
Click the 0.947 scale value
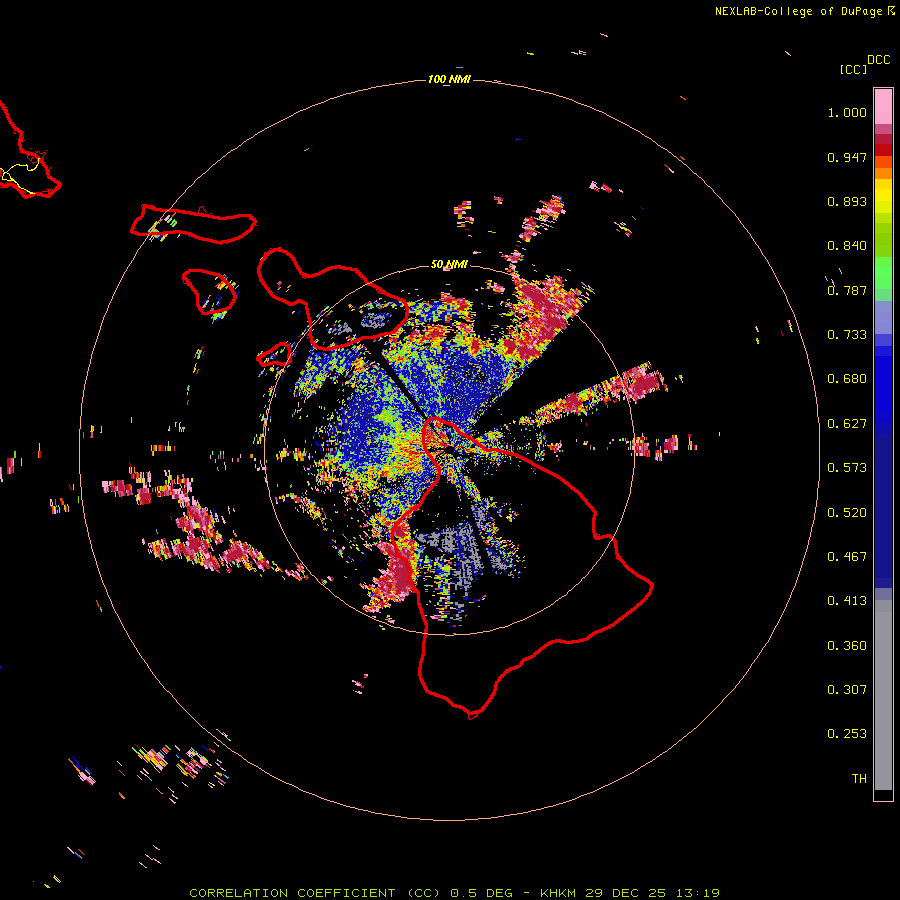tap(847, 157)
